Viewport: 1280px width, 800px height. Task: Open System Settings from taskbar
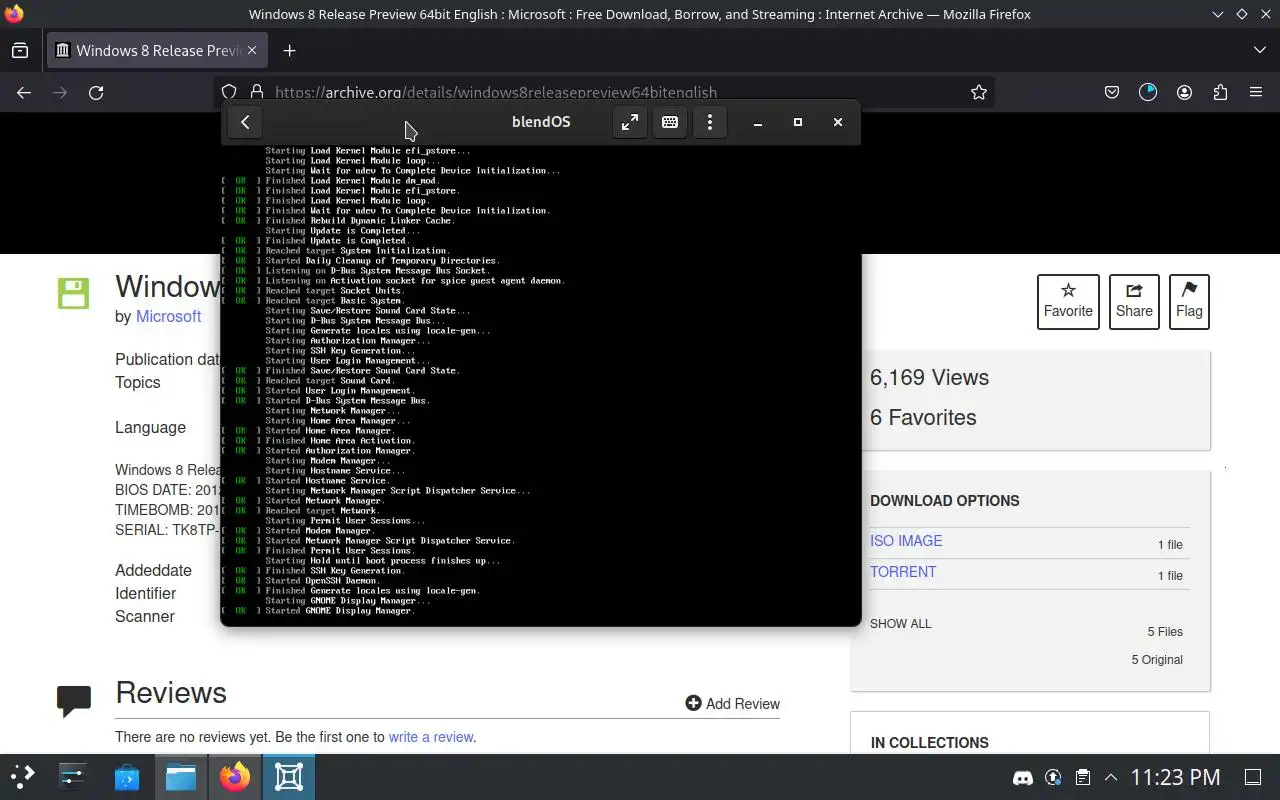click(x=74, y=776)
